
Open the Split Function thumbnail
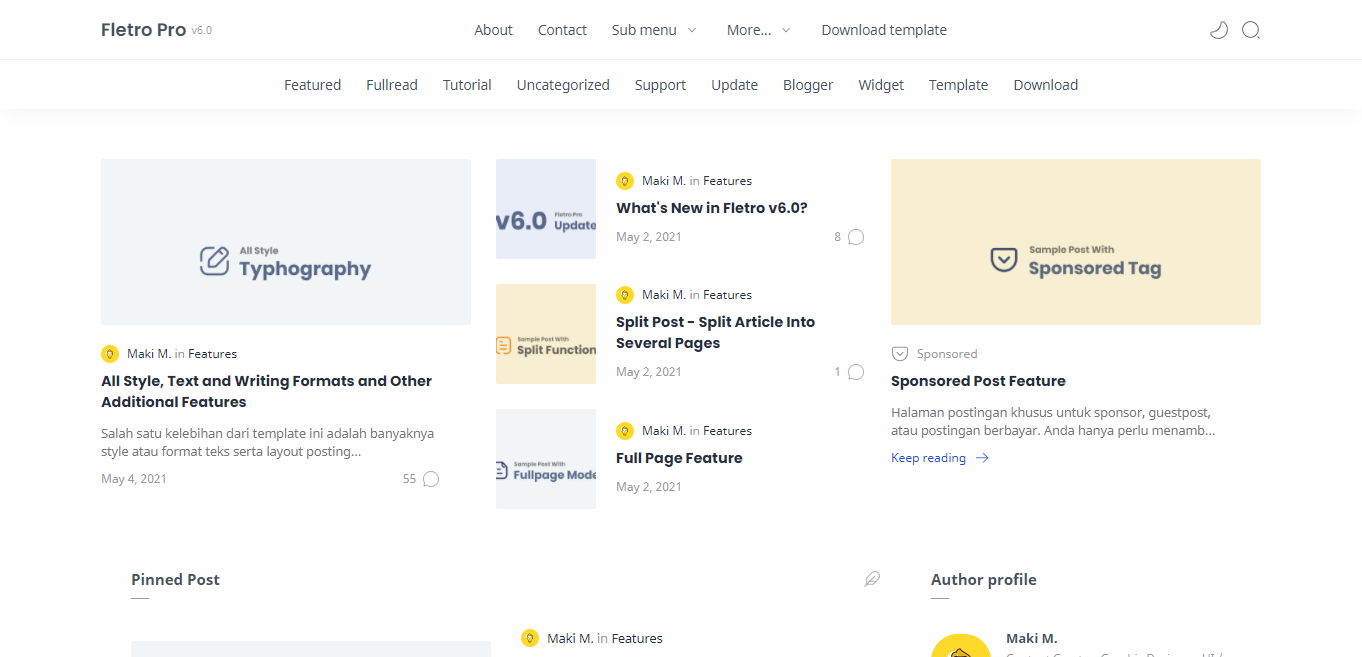[546, 334]
